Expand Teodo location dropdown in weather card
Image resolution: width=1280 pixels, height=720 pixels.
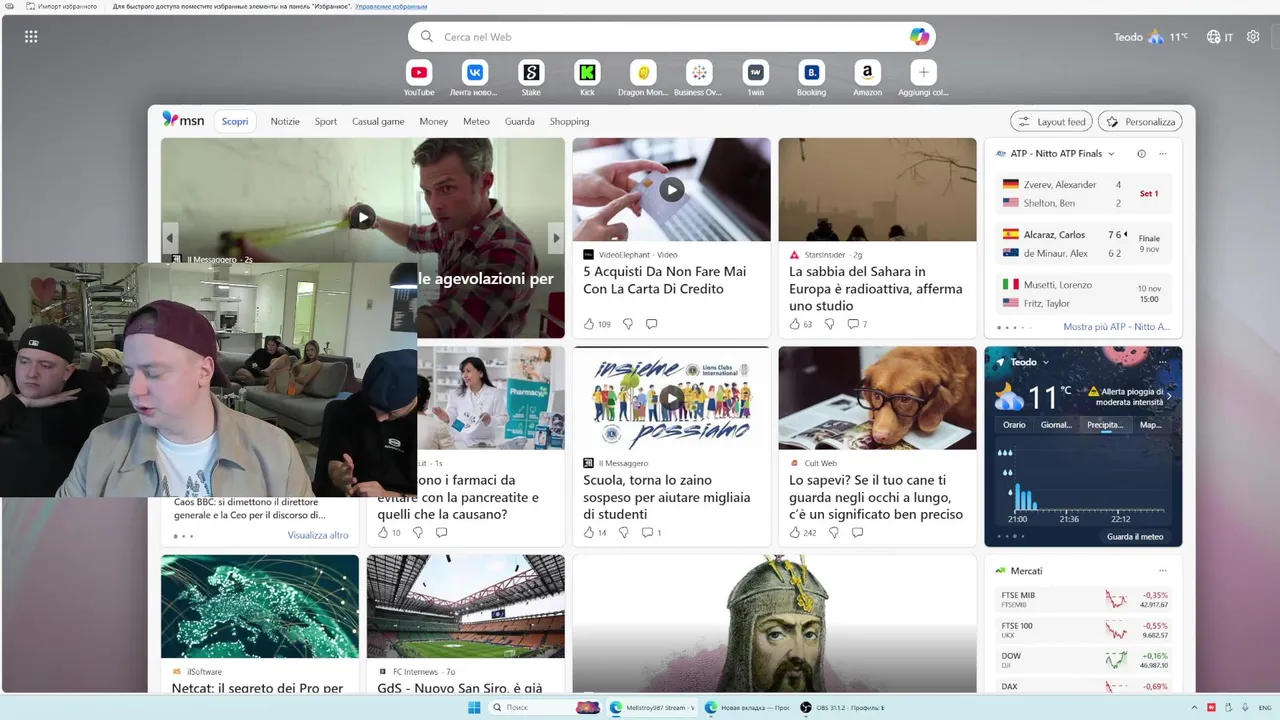click(1045, 362)
